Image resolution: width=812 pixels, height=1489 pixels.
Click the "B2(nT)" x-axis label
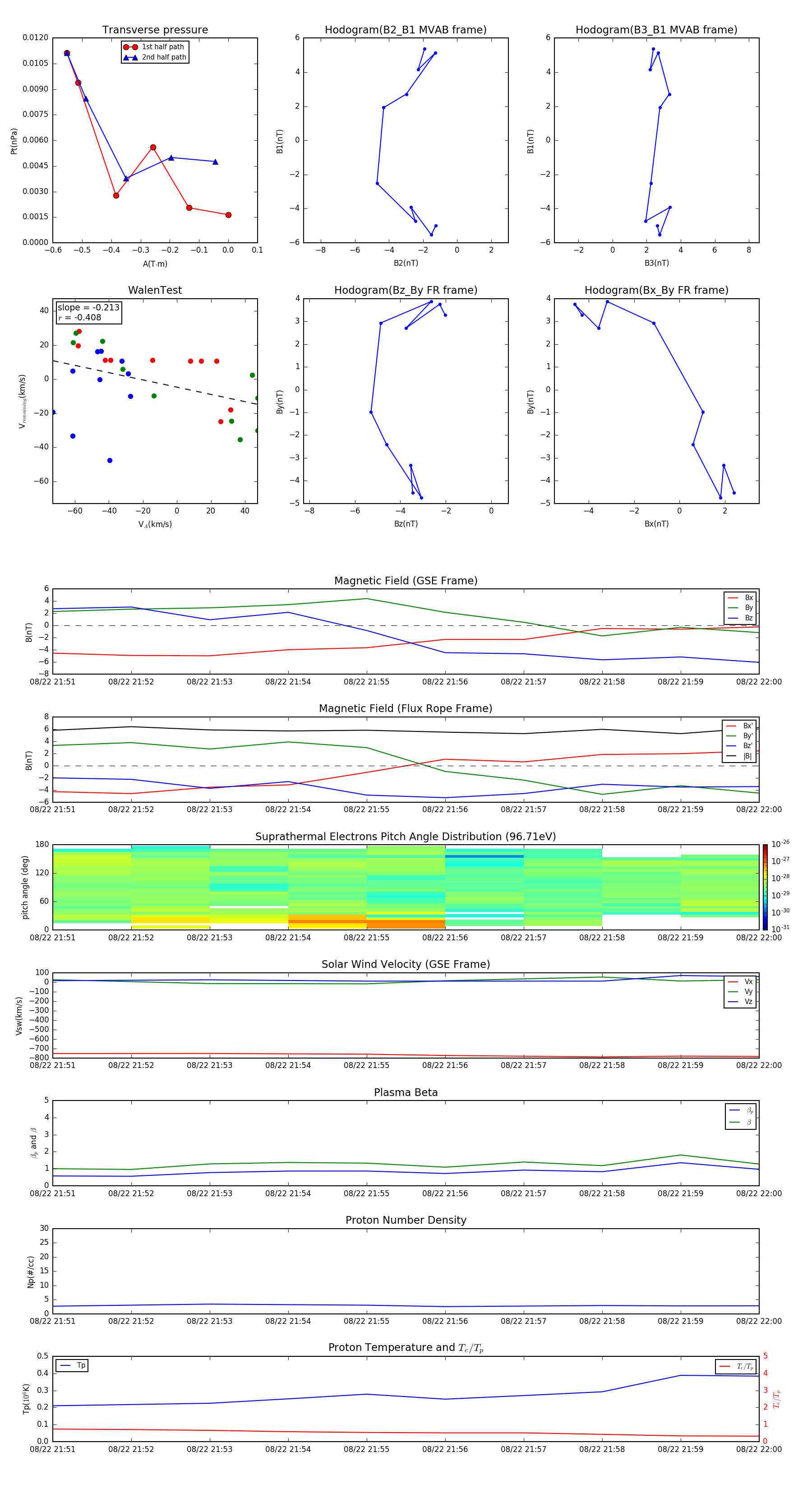point(406,263)
